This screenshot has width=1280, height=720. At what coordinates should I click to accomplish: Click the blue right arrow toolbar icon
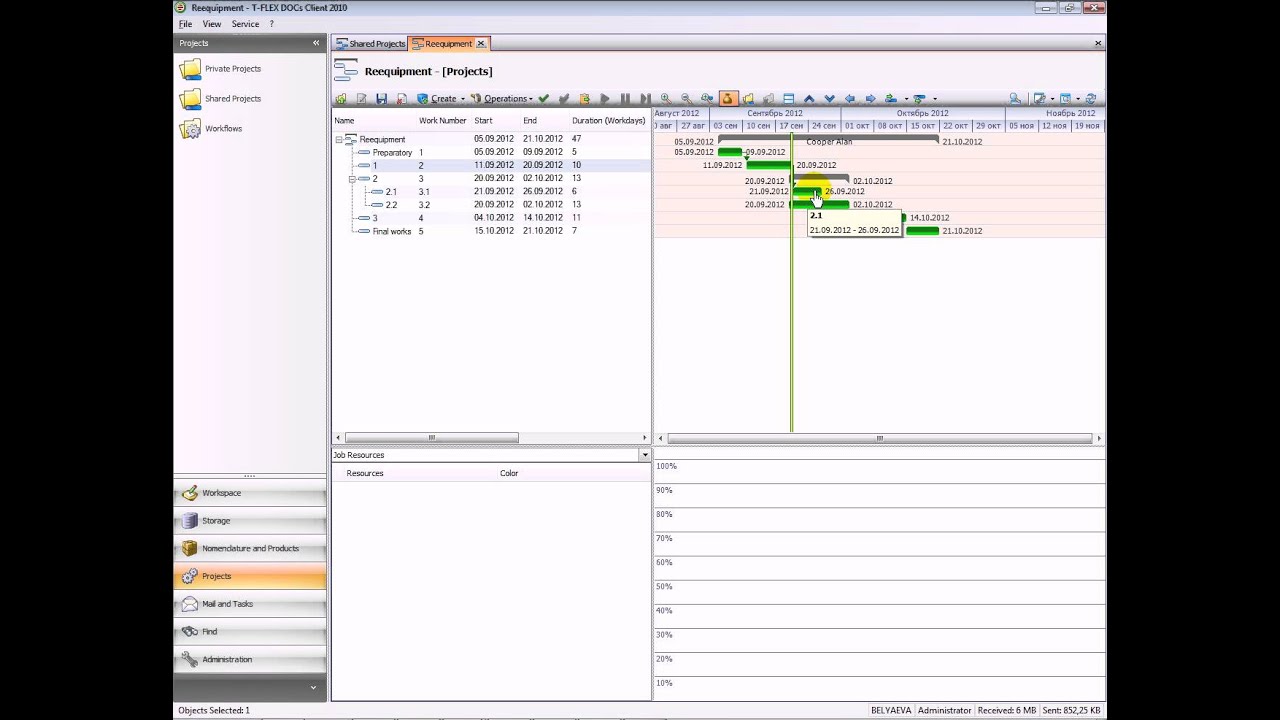(x=870, y=99)
